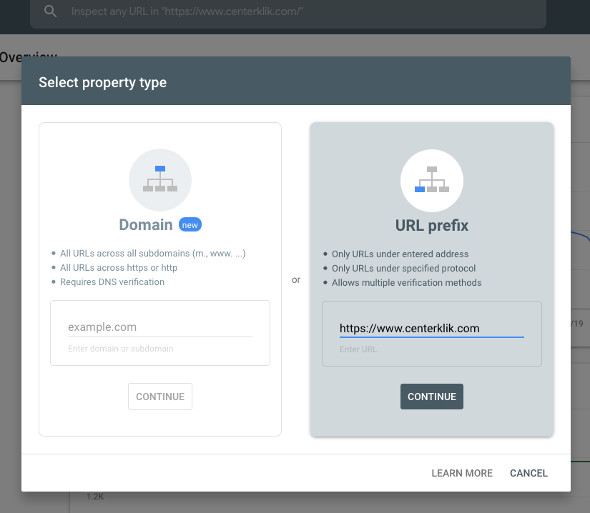Click the URL prefix sitemap icon
590x513 pixels.
432,180
